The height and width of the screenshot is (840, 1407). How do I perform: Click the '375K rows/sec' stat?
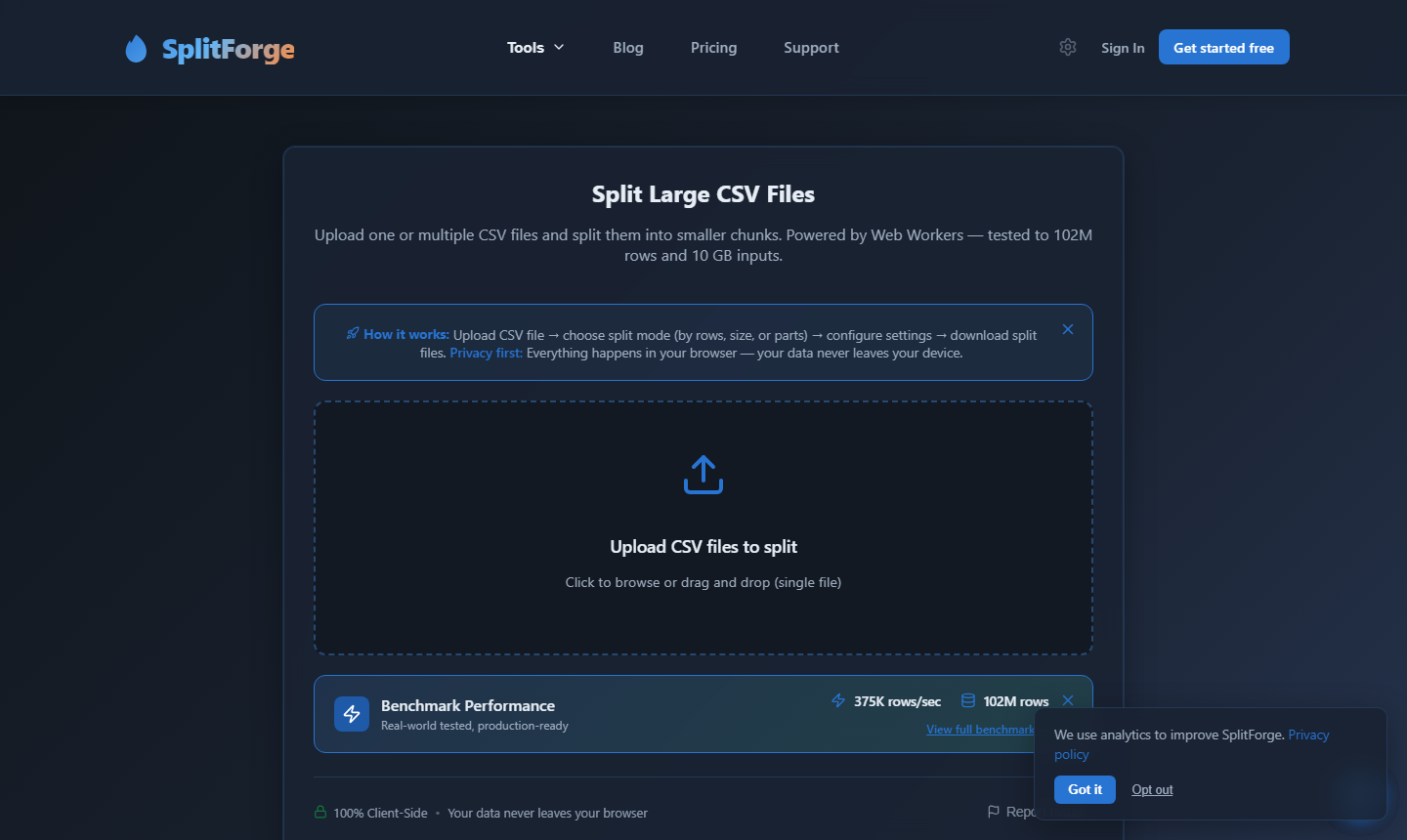(897, 701)
